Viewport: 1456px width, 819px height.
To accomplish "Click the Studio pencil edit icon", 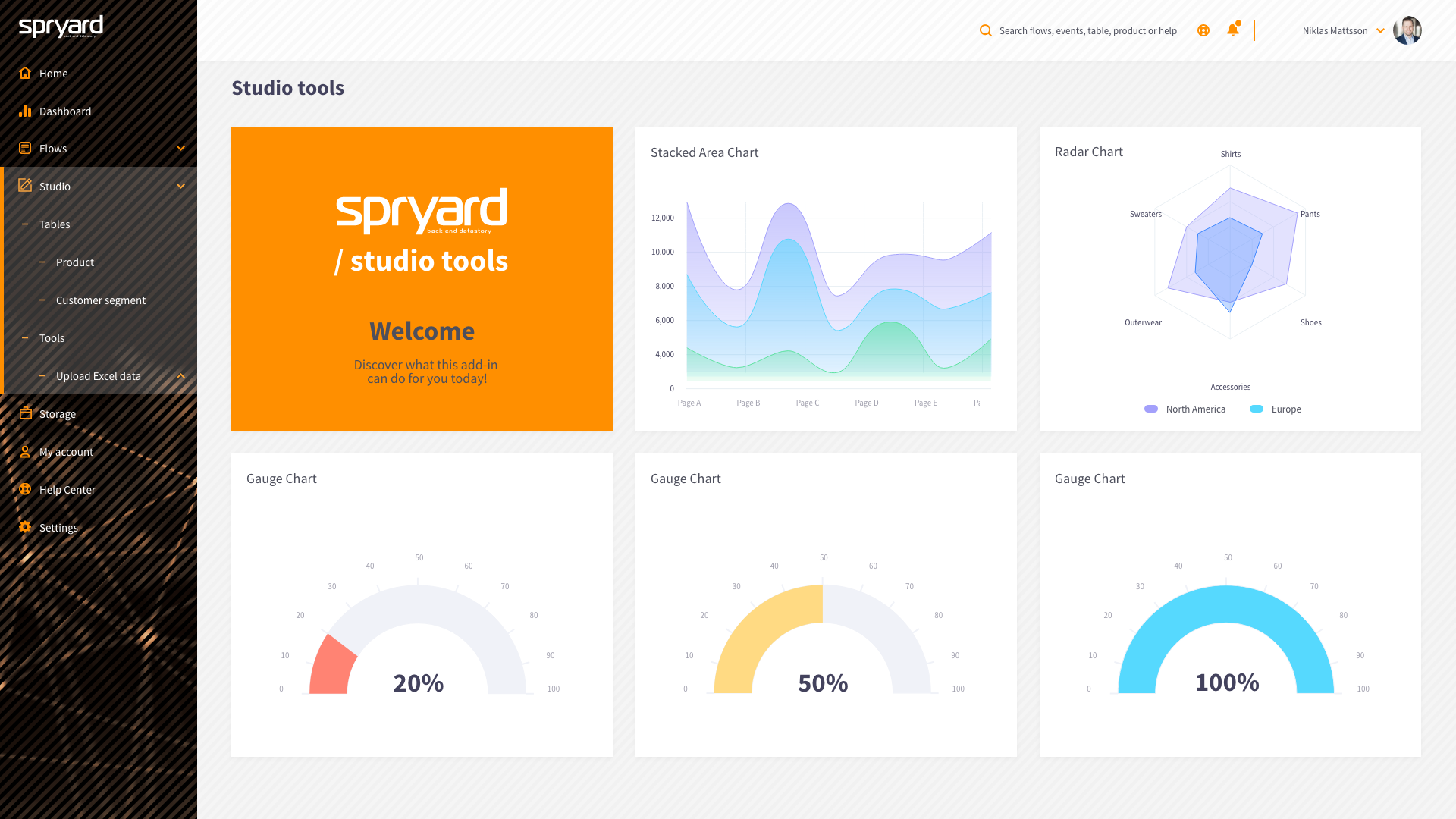I will point(25,186).
